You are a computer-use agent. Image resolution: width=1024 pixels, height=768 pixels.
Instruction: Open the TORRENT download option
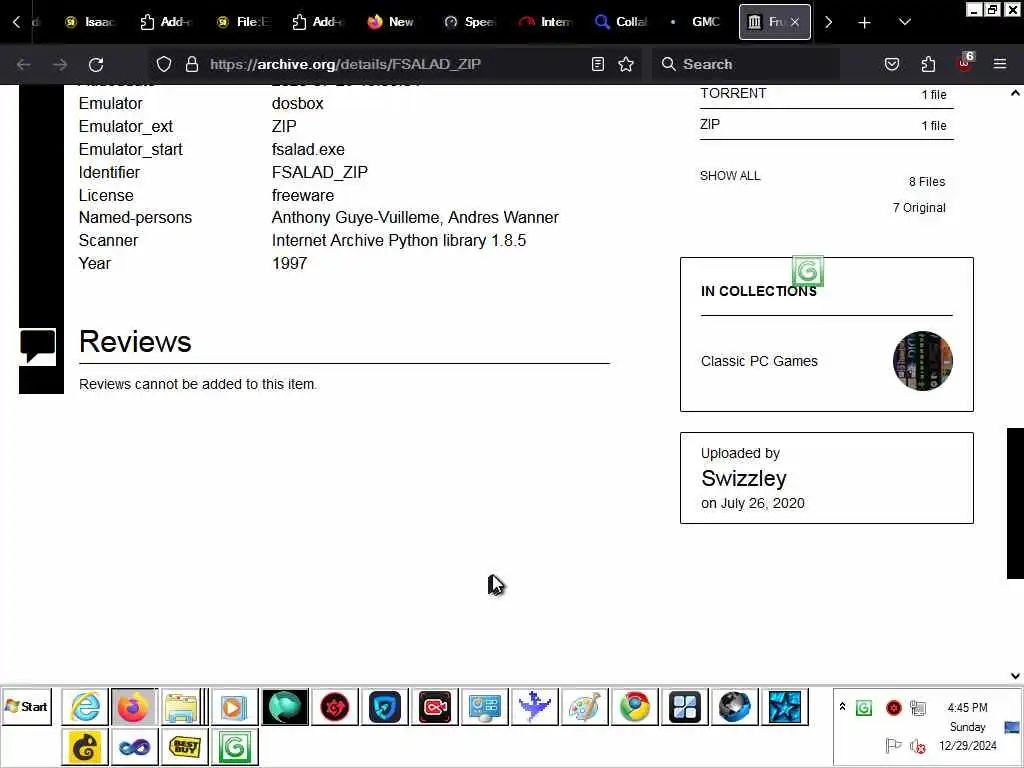(x=826, y=94)
